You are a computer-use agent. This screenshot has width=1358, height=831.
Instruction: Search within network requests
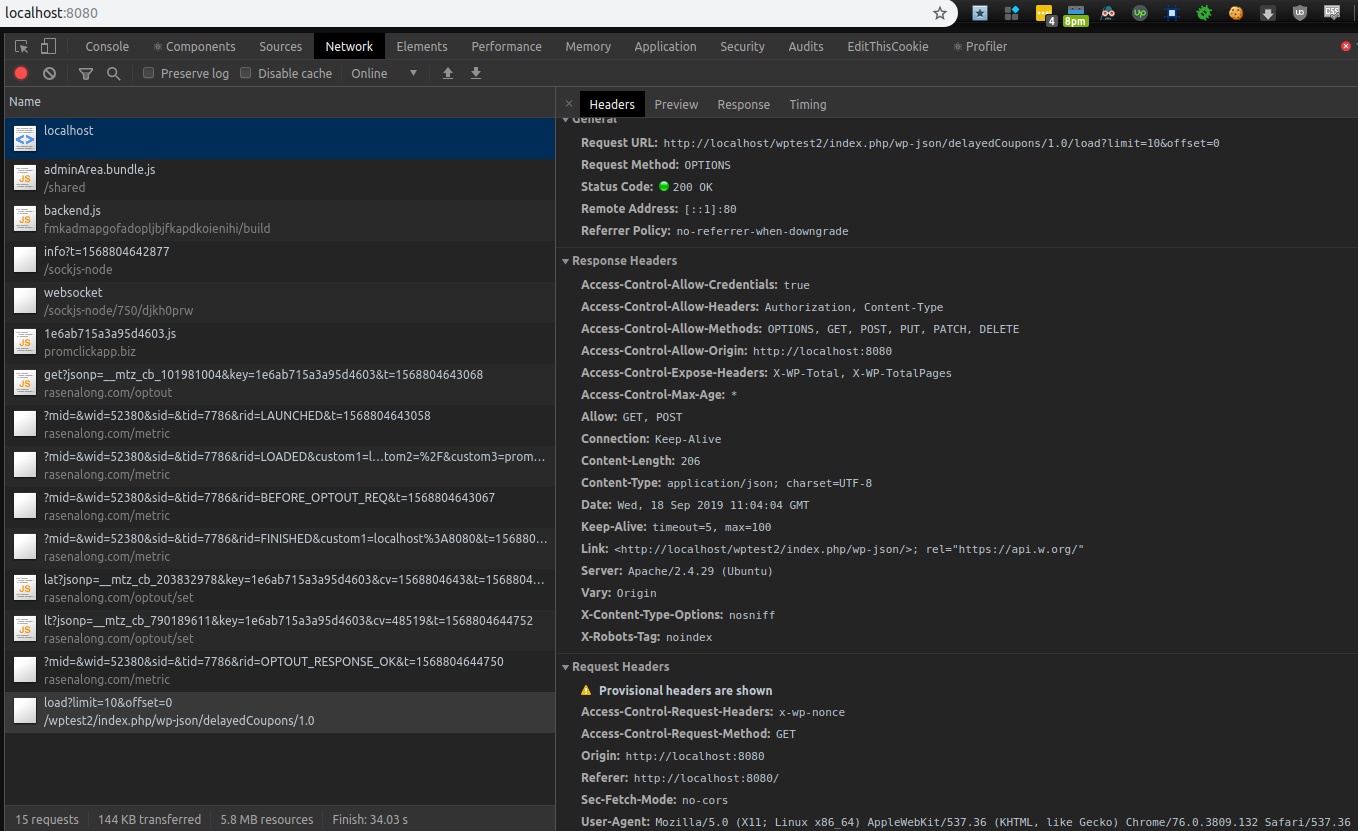pyautogui.click(x=113, y=73)
